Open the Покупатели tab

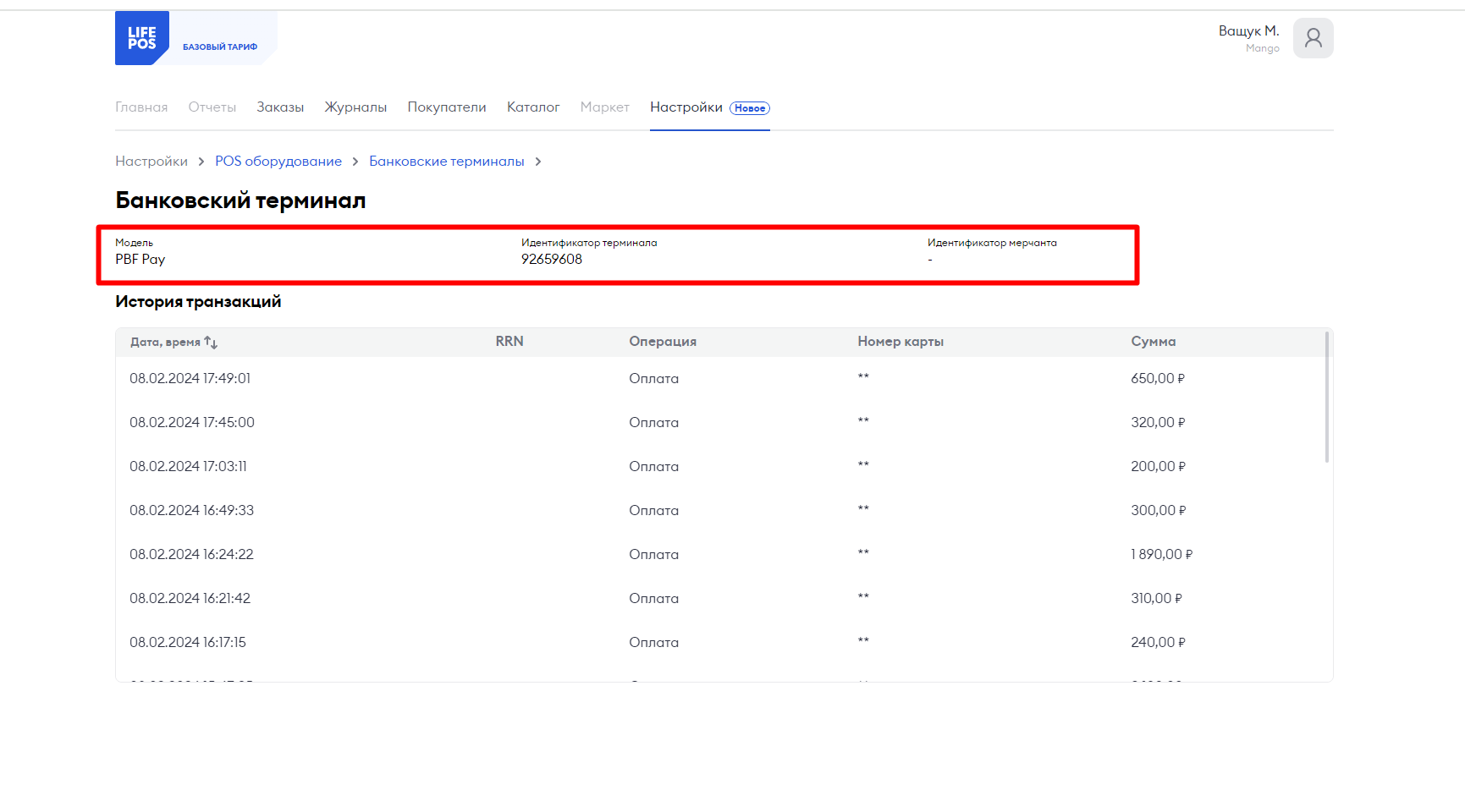(x=447, y=107)
